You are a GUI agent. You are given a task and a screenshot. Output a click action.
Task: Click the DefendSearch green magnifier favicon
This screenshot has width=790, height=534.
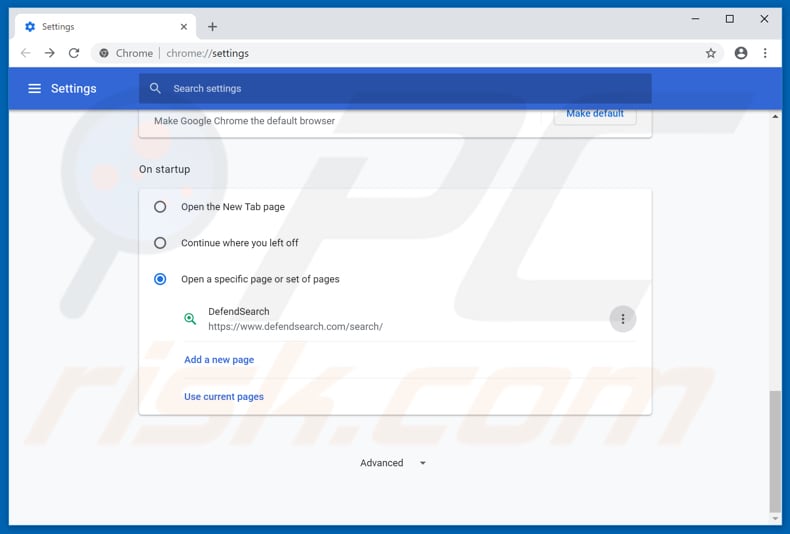(190, 318)
